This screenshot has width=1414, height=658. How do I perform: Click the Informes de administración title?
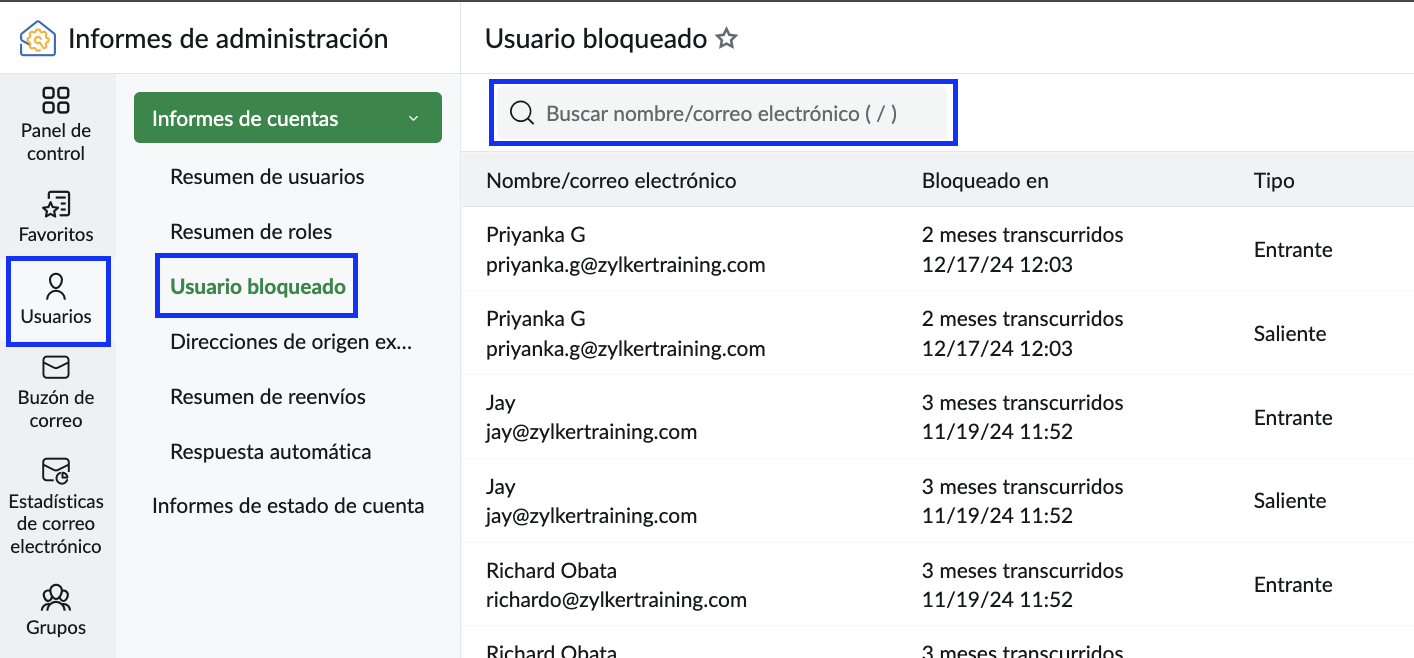(228, 39)
